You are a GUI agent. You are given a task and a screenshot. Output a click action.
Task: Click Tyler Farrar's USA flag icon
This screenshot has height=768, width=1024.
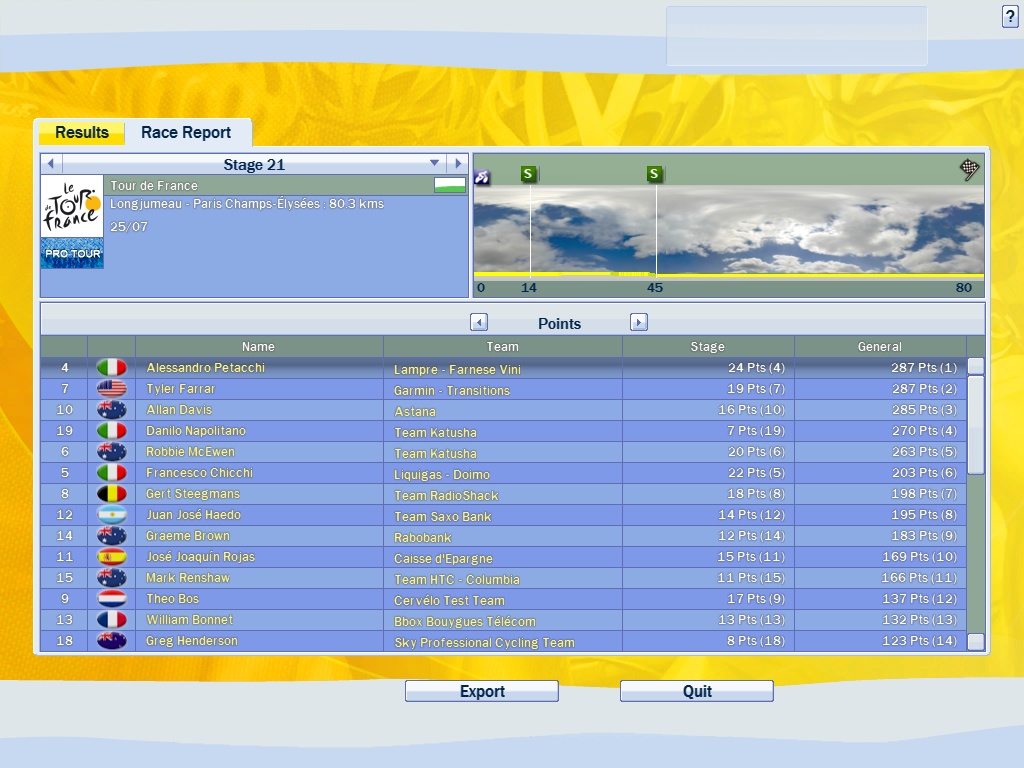point(111,389)
